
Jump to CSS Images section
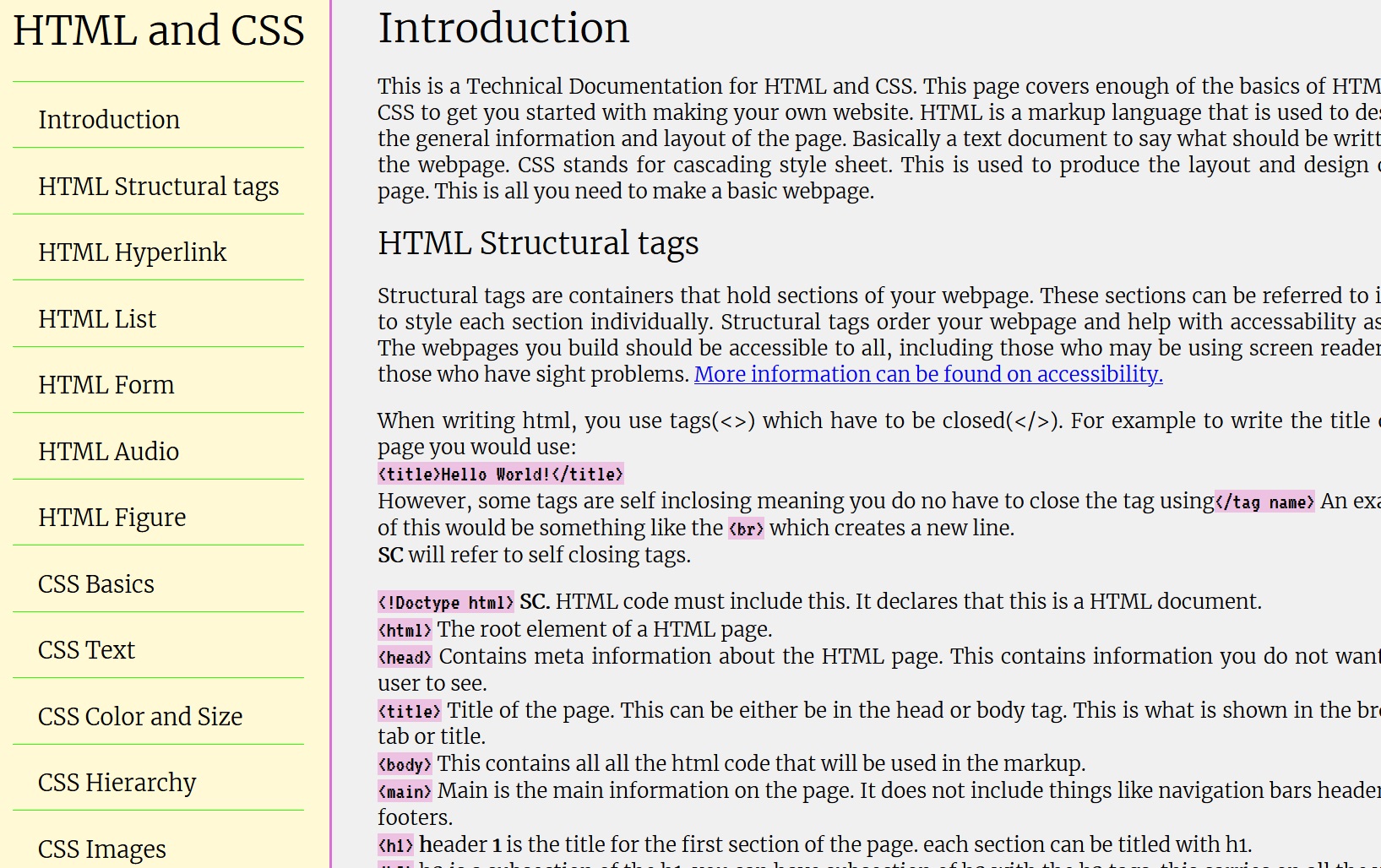point(101,849)
